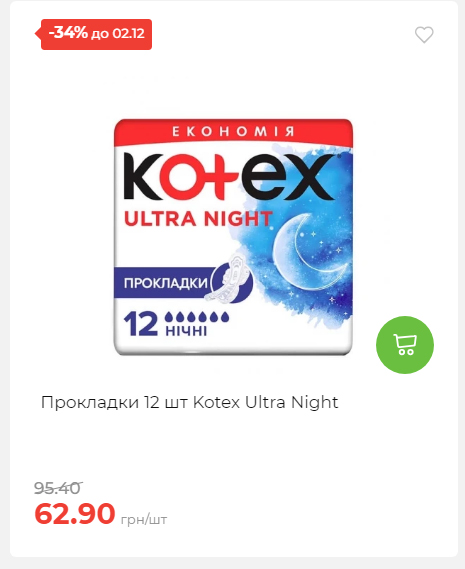This screenshot has height=569, width=465.
Task: Click the word 'Kotex' in product title
Action: point(216,402)
